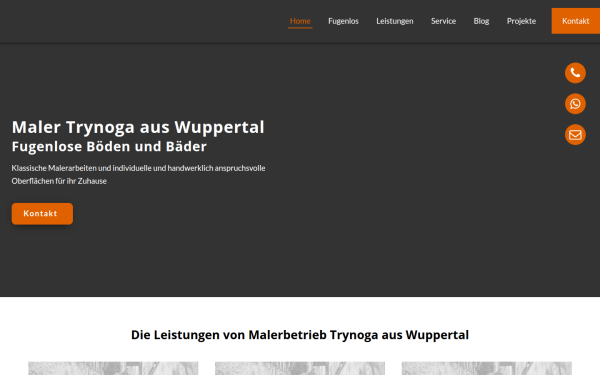600x375 pixels.
Task: Open the Fugenlos menu item
Action: (x=343, y=21)
